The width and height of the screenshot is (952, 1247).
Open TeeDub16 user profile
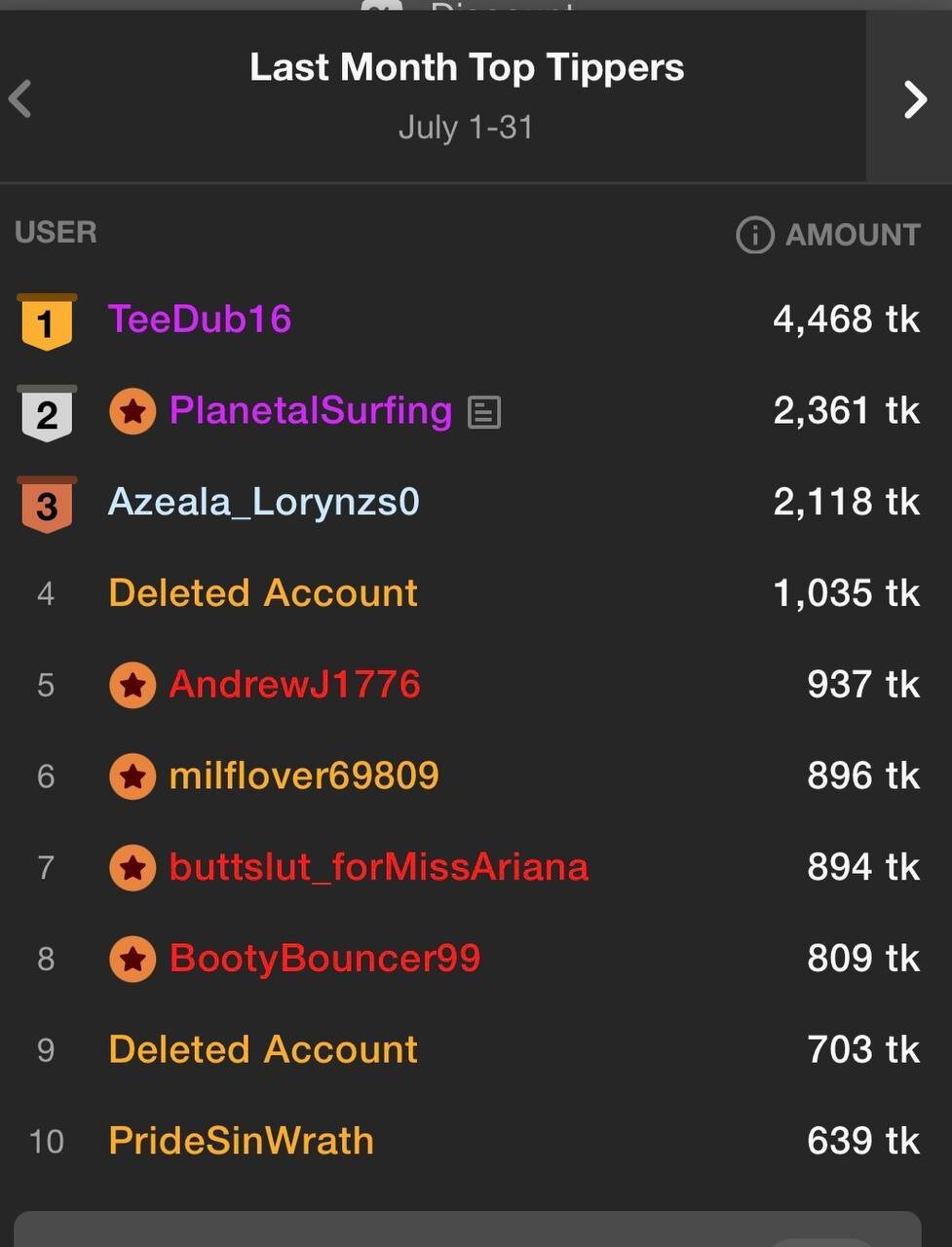click(x=200, y=320)
